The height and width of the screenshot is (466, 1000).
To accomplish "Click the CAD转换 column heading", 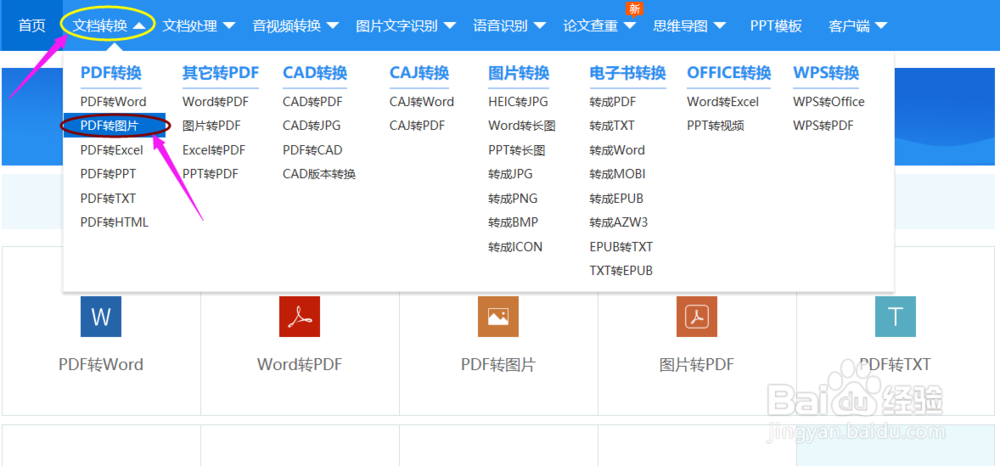I will pos(314,73).
